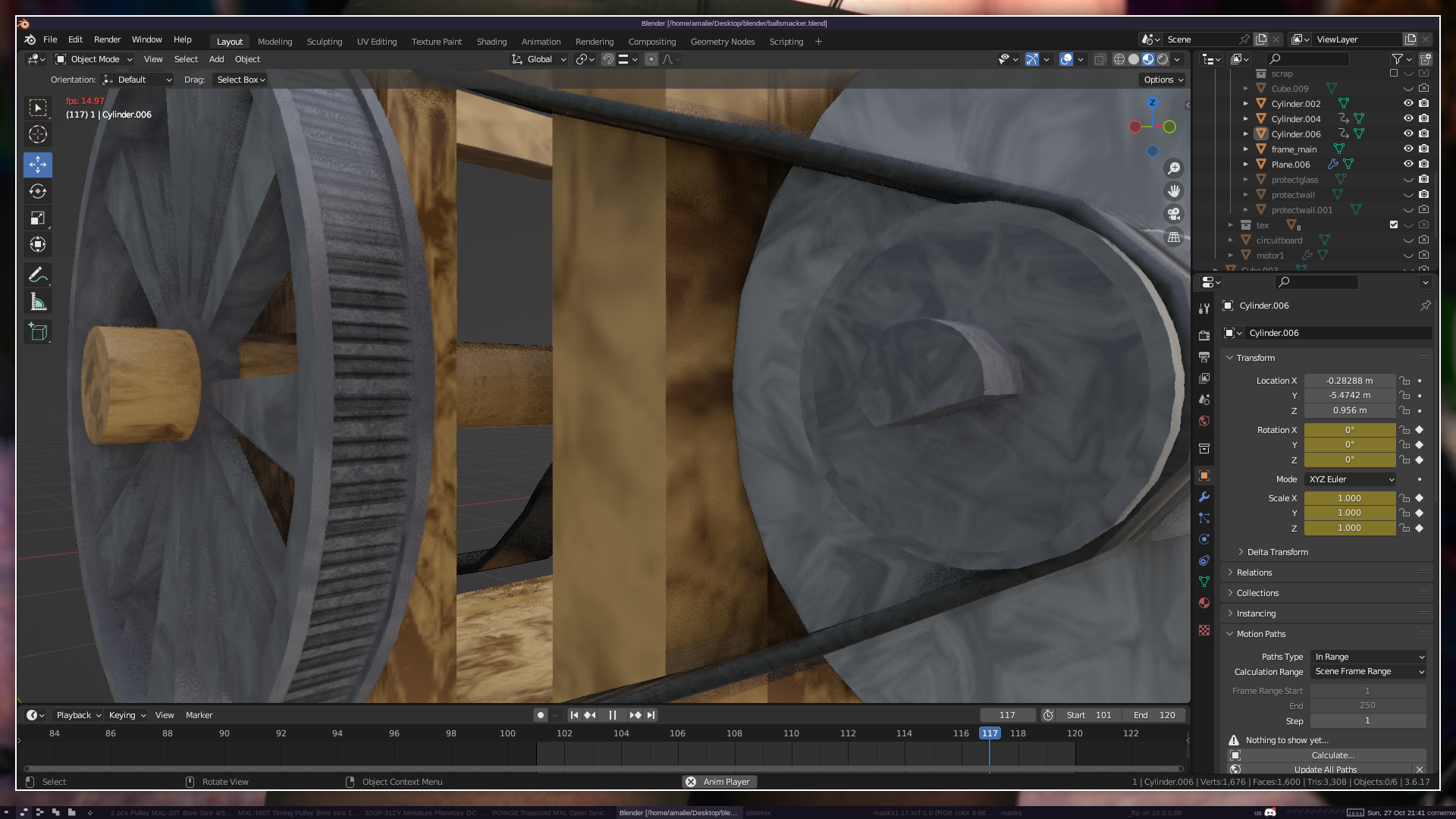Select the Rotate tool in toolbar
The height and width of the screenshot is (819, 1456).
click(x=38, y=191)
